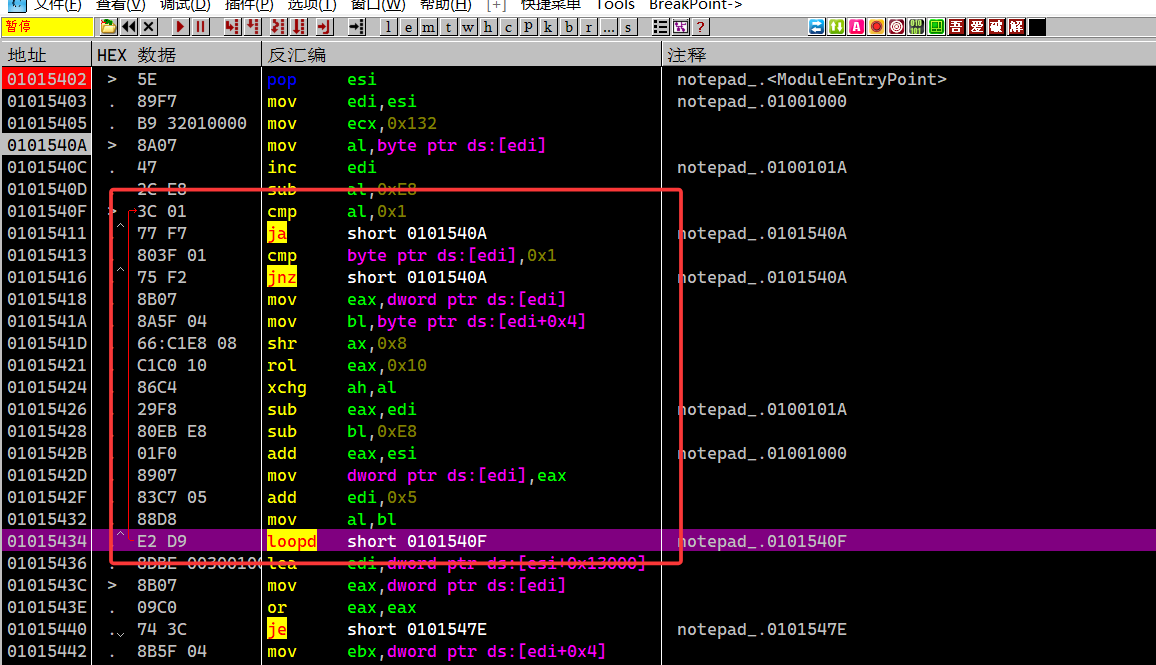
Task: Open the Go to address icon
Action: (x=358, y=27)
